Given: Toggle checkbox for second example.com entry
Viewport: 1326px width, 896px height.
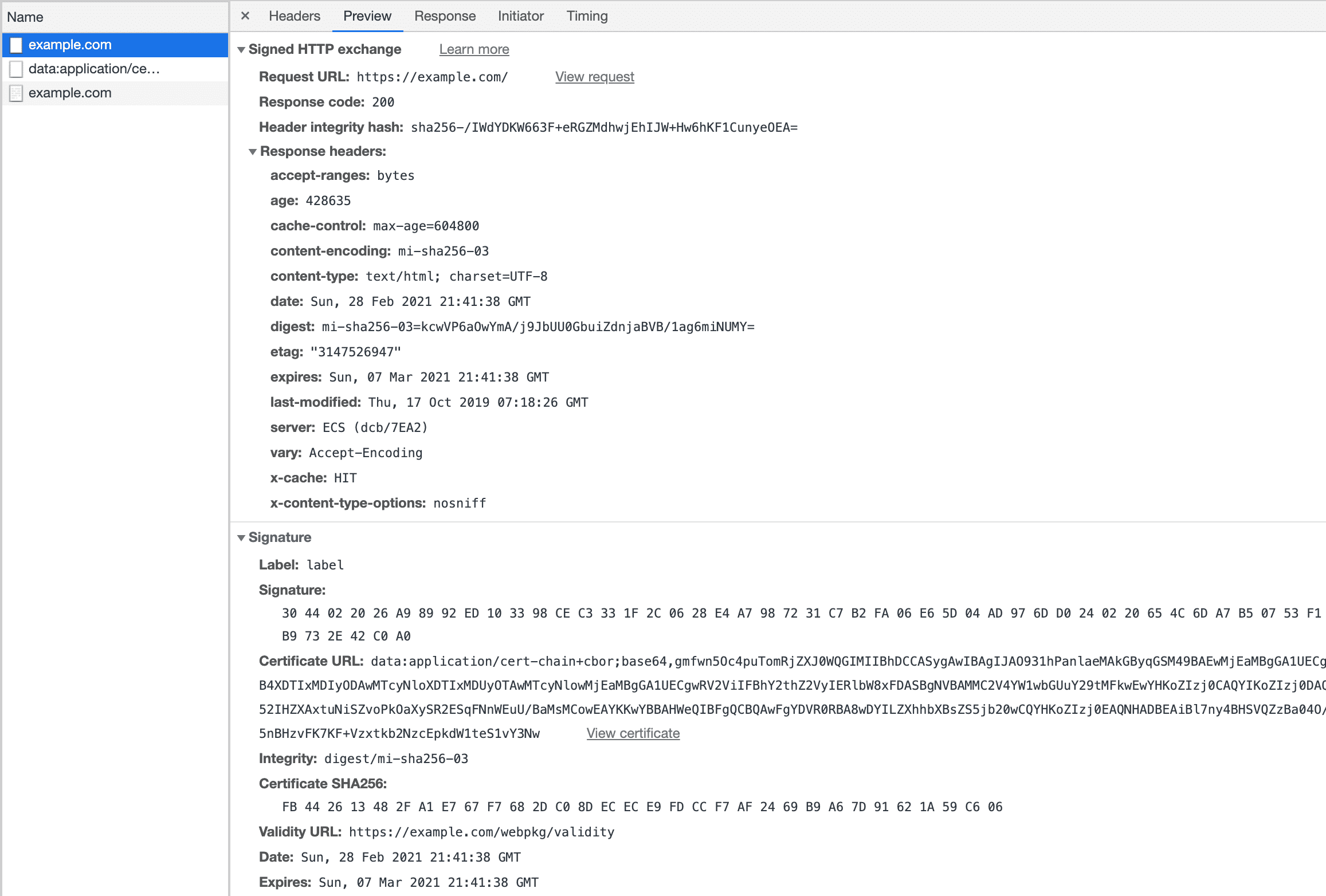Looking at the screenshot, I should point(17,92).
